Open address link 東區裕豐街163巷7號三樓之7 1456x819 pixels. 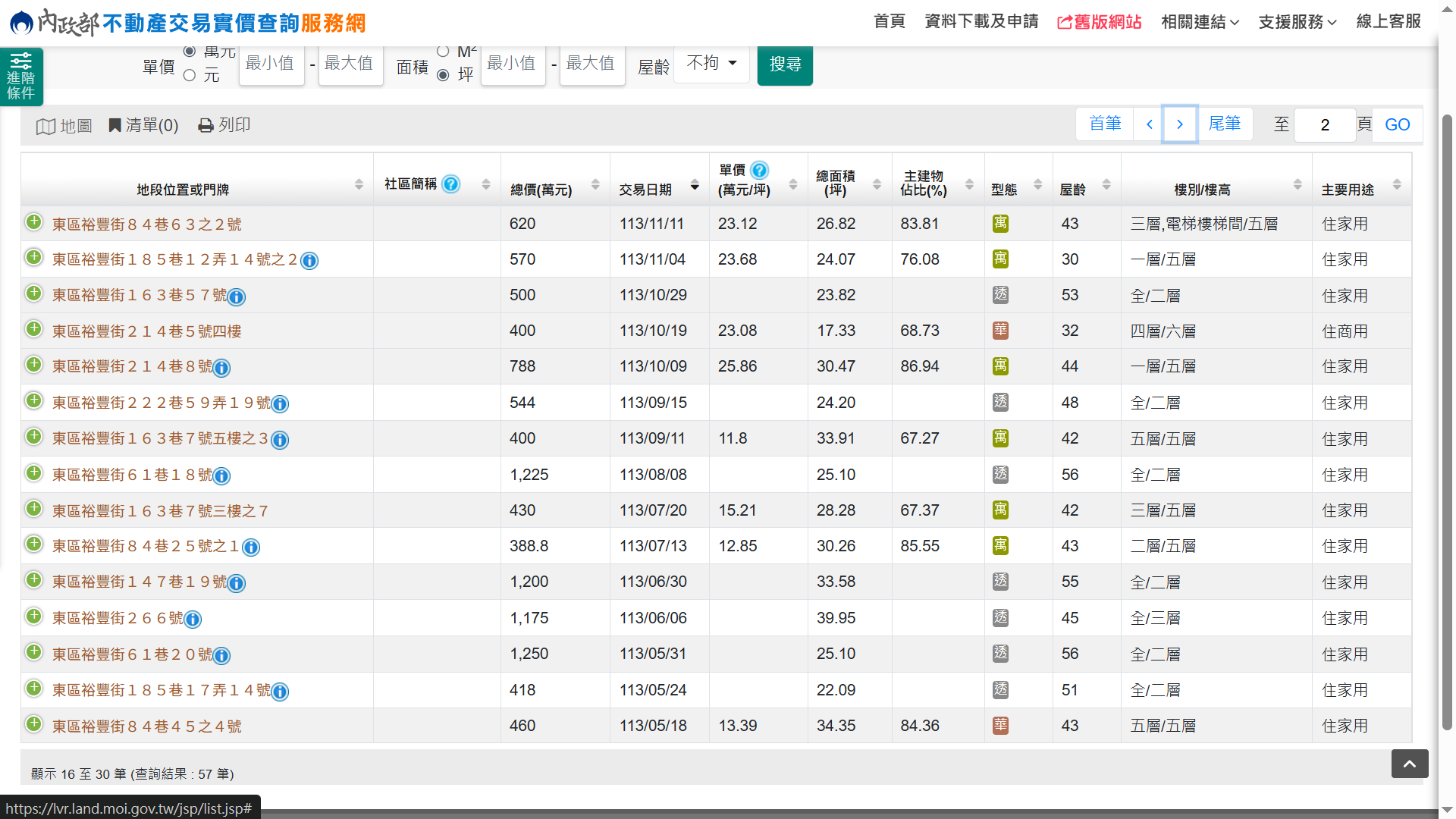pos(160,512)
